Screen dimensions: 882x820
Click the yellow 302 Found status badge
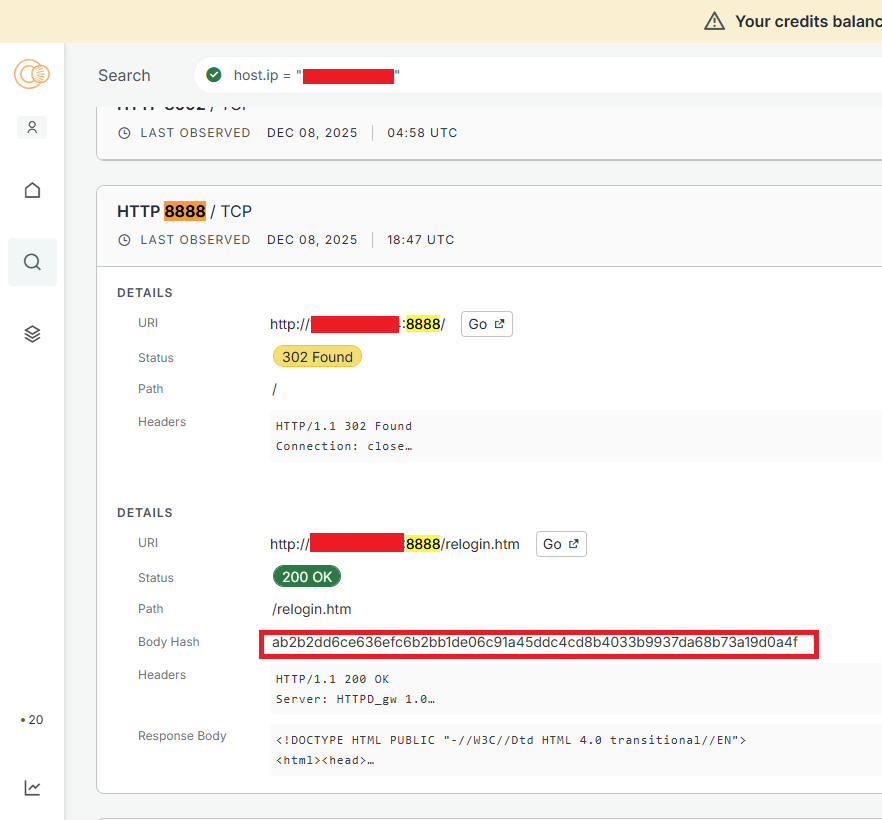(x=317, y=357)
